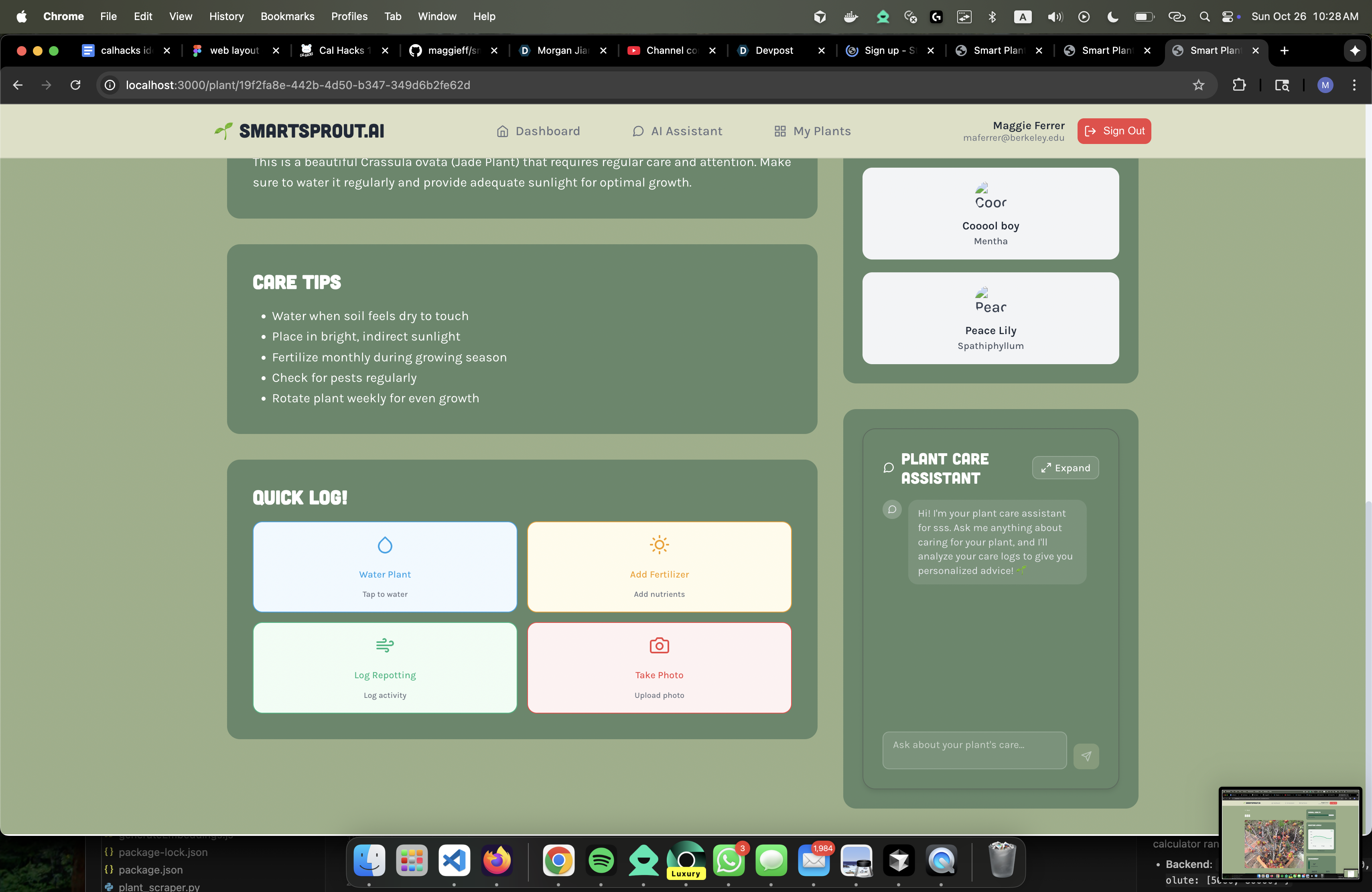The image size is (1372, 892).
Task: Switch to the Devpost tab
Action: (773, 51)
